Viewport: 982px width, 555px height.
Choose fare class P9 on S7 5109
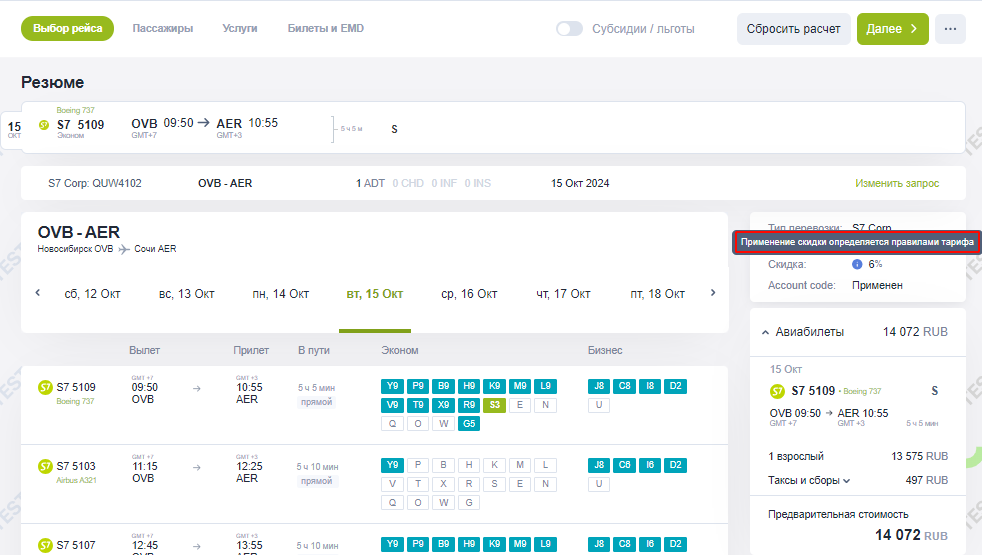tap(418, 386)
